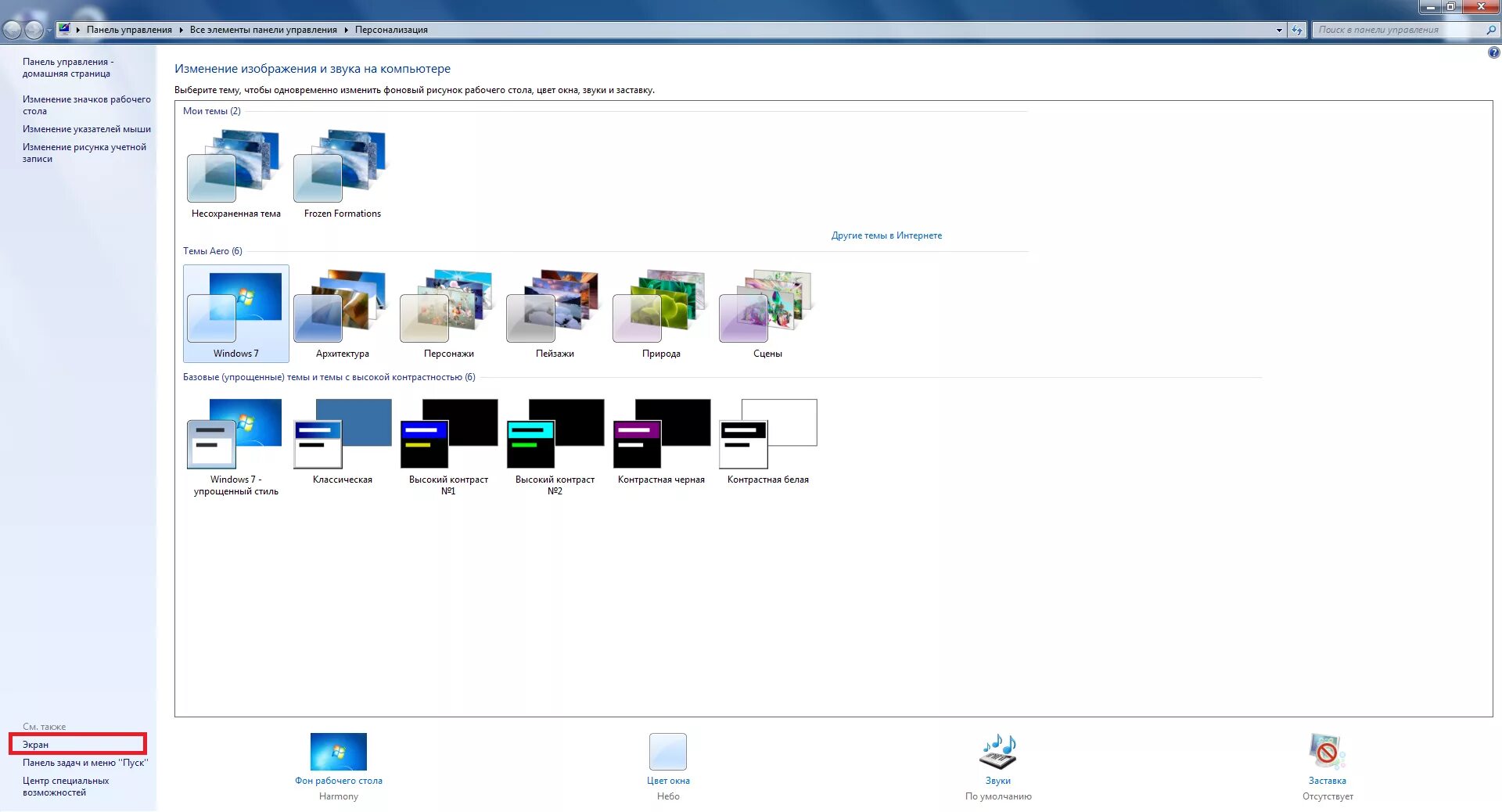The height and width of the screenshot is (812, 1502).
Task: Apply the Сцены theme
Action: tap(767, 313)
